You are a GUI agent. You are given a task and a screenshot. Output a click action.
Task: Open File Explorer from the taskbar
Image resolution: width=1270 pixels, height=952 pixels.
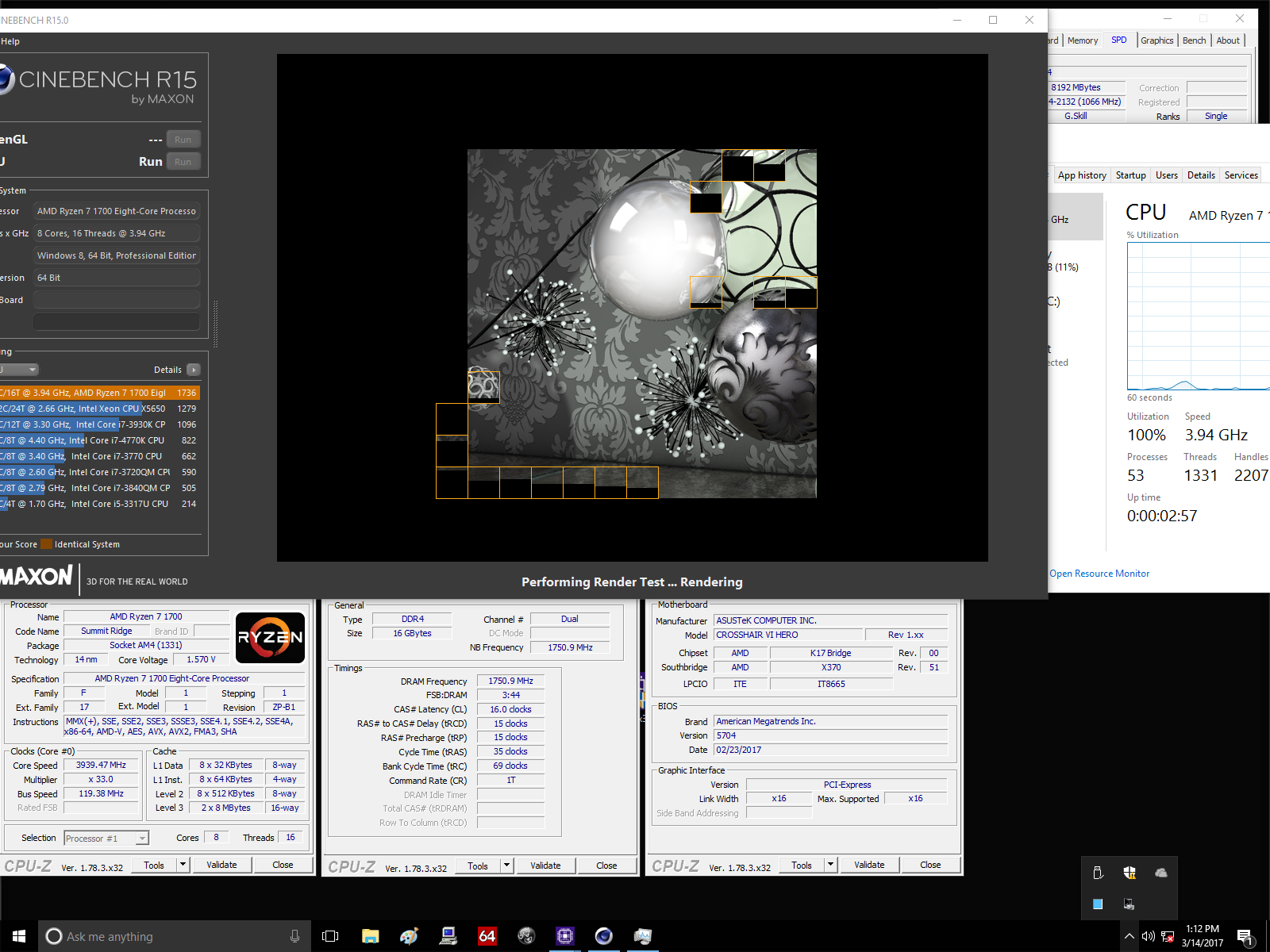tap(370, 936)
